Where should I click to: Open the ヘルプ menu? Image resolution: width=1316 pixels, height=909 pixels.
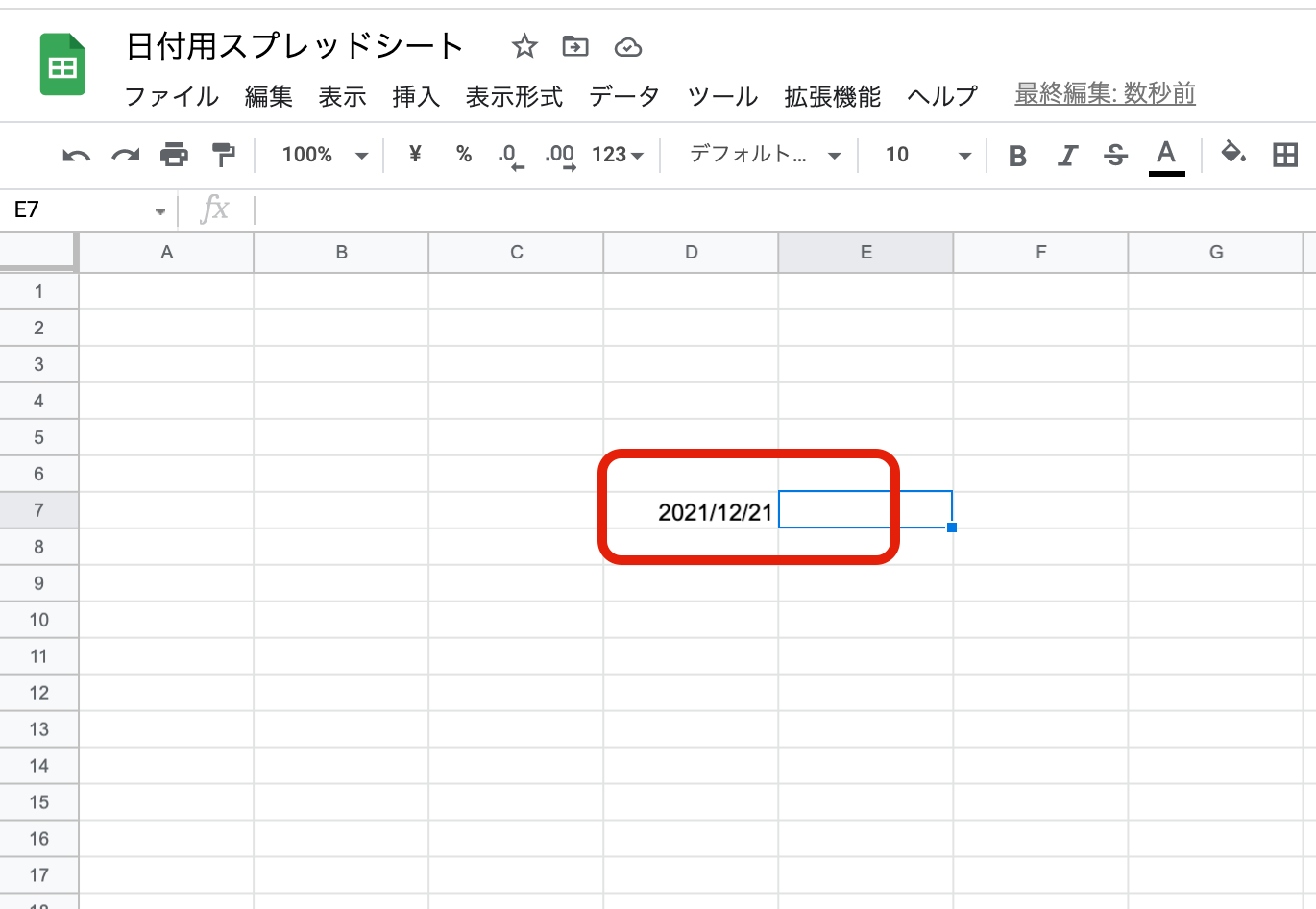point(942,96)
